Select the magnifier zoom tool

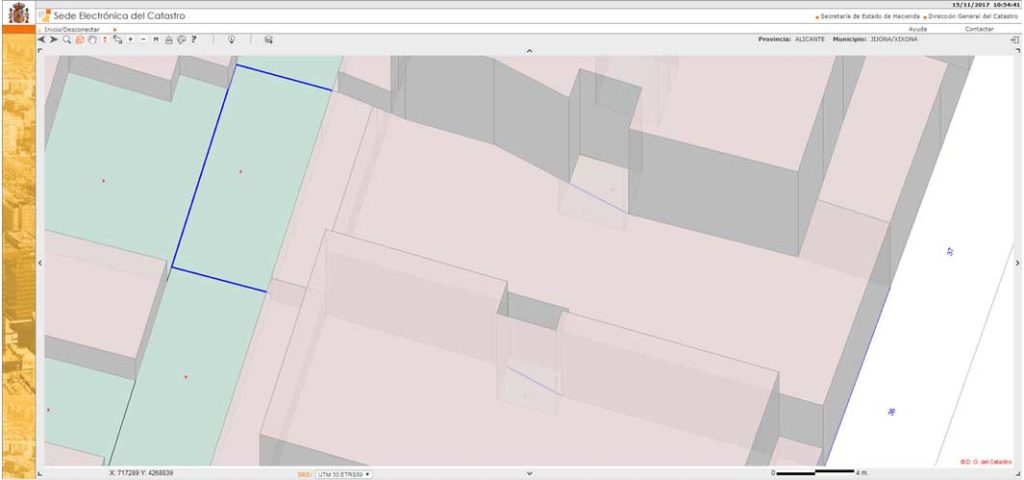(66, 39)
